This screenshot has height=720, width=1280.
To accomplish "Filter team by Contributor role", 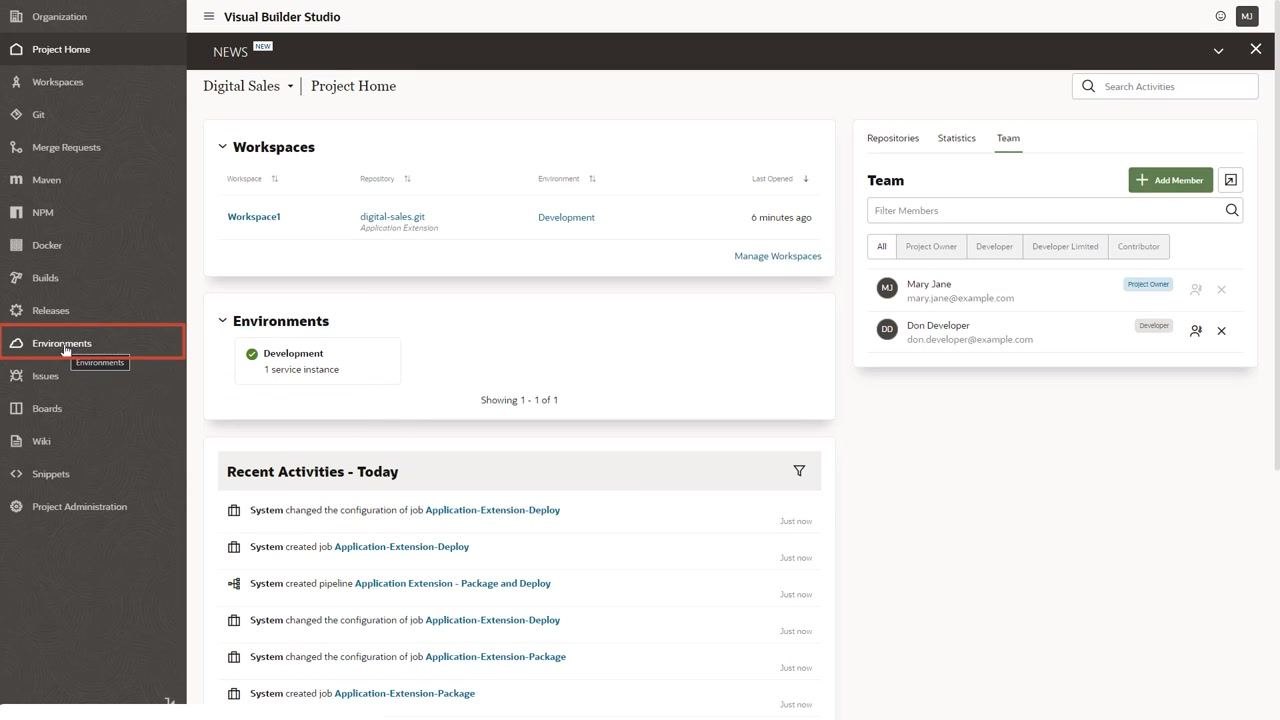I will point(1139,247).
